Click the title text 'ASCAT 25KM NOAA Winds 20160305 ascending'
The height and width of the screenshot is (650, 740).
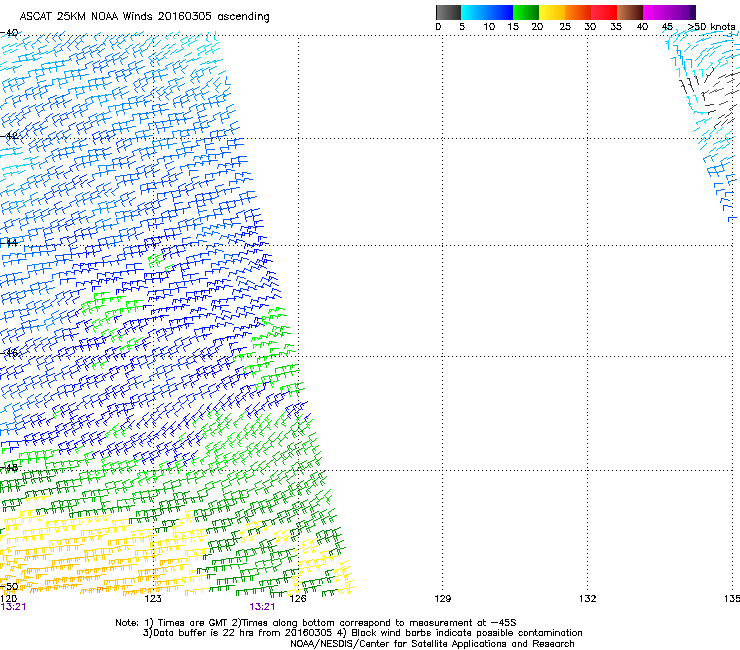pyautogui.click(x=144, y=17)
